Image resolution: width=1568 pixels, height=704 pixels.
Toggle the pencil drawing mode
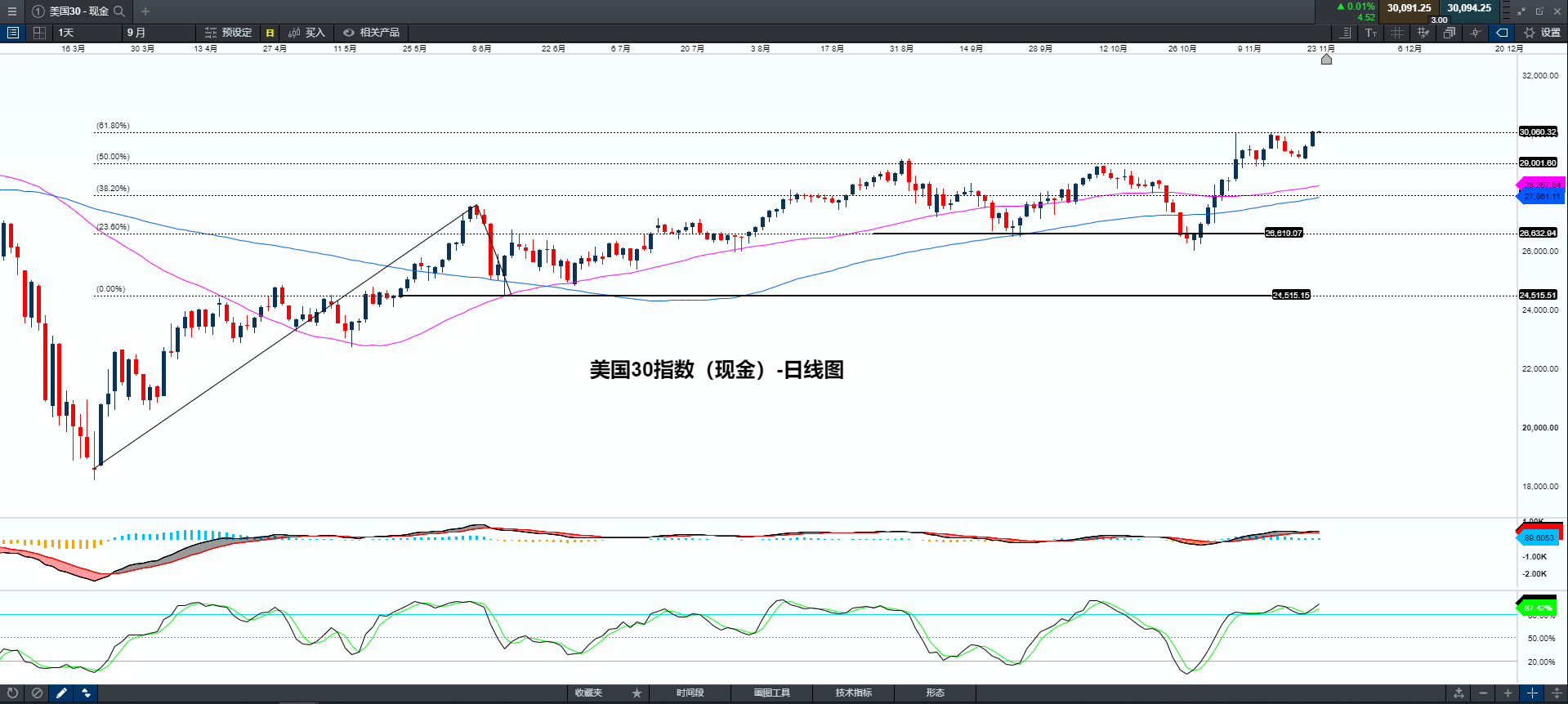(x=61, y=693)
